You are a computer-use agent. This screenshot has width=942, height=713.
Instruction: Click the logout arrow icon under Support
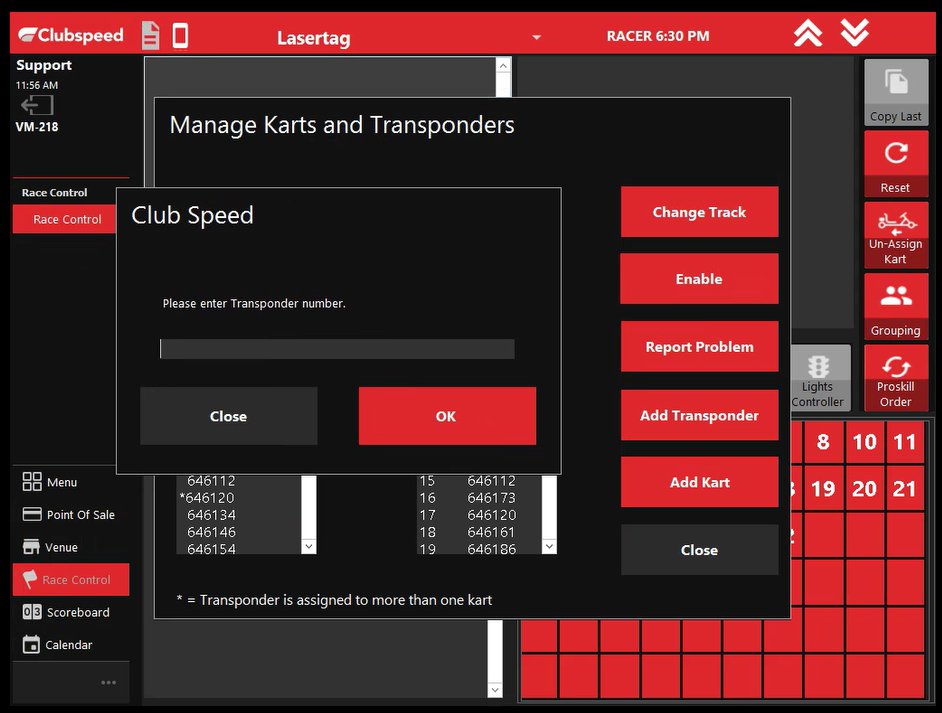(37, 106)
